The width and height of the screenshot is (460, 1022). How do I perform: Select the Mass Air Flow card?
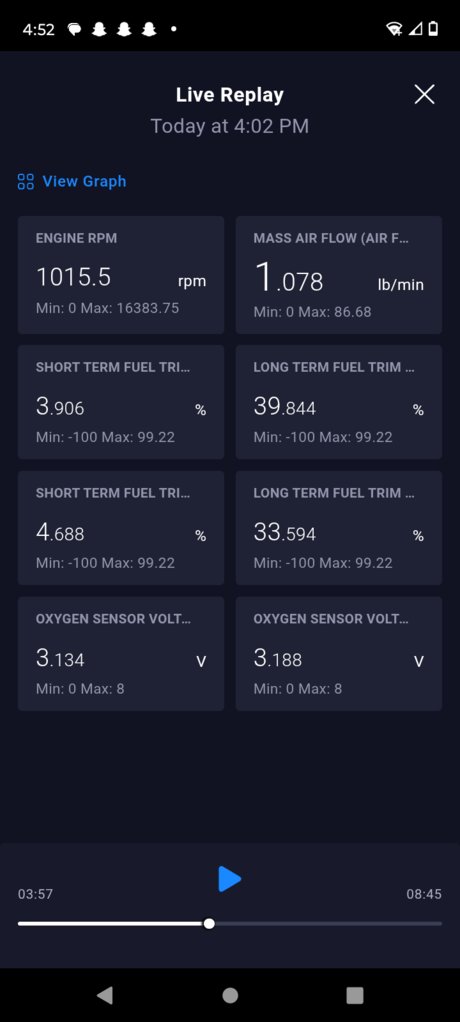click(x=339, y=275)
